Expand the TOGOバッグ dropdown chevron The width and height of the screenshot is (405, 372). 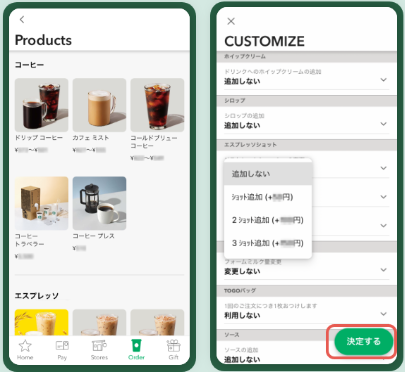tap(384, 314)
